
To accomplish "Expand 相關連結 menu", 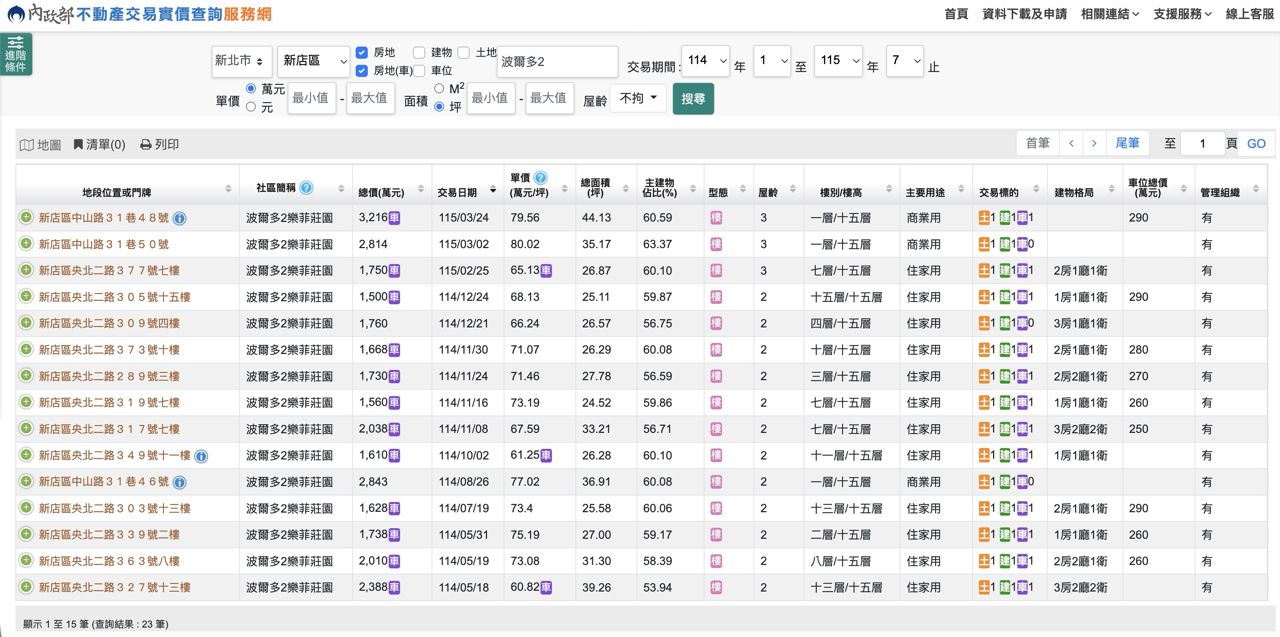I will click(1111, 14).
